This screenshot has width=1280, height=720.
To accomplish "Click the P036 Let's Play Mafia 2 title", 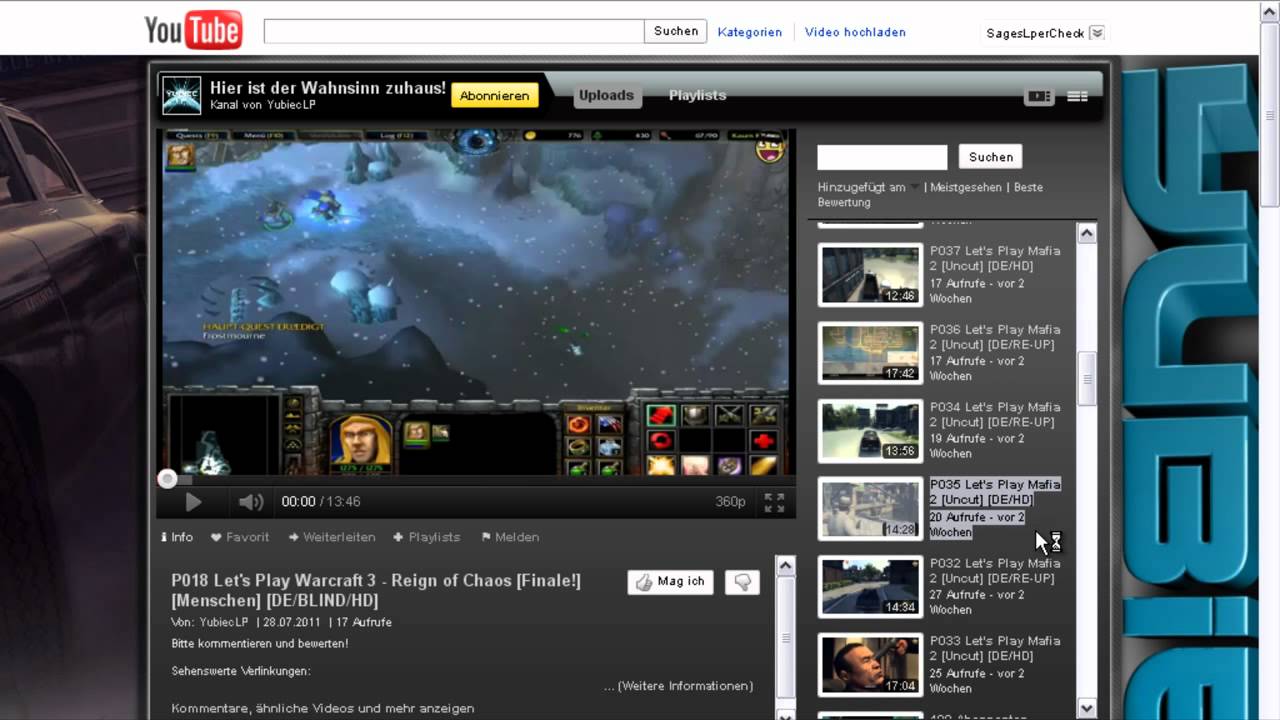I will pos(995,337).
